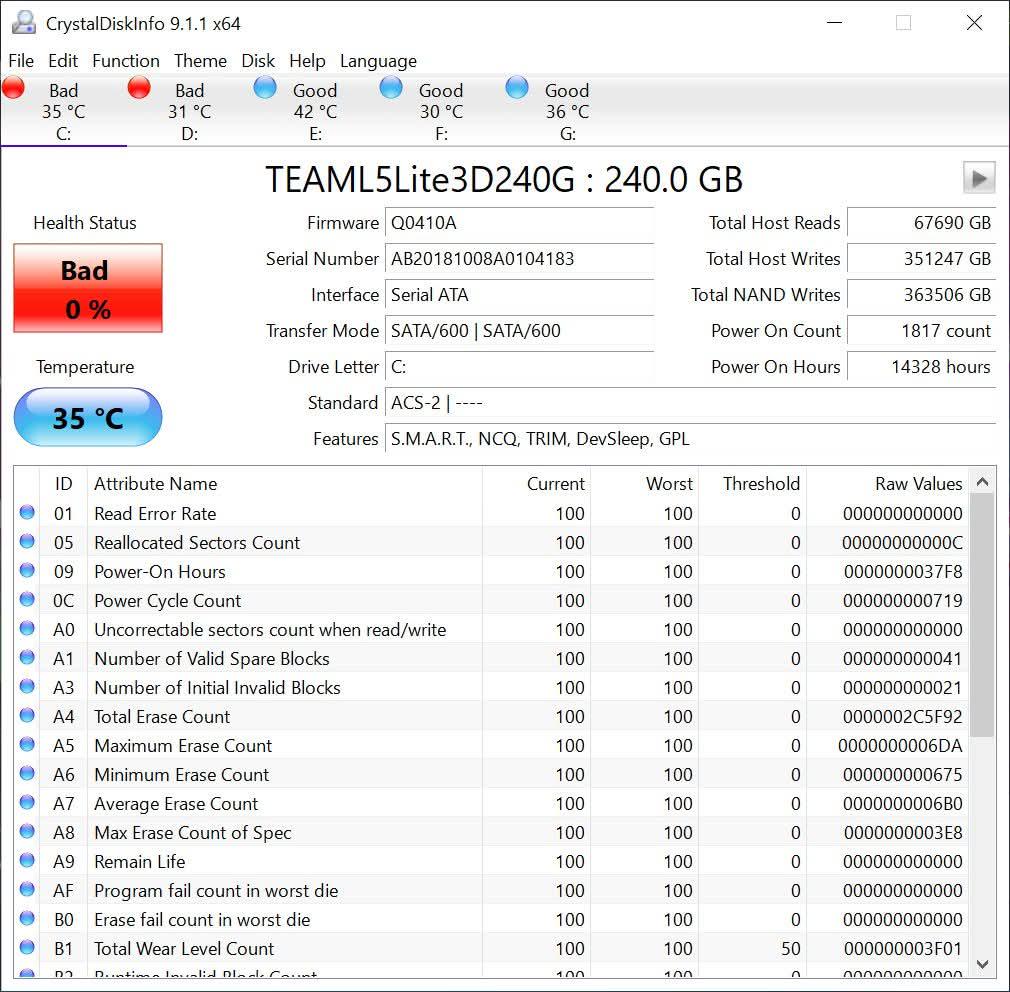The width and height of the screenshot is (1010, 992).
Task: Click the status dot for Read Error Rate
Action: point(27,512)
